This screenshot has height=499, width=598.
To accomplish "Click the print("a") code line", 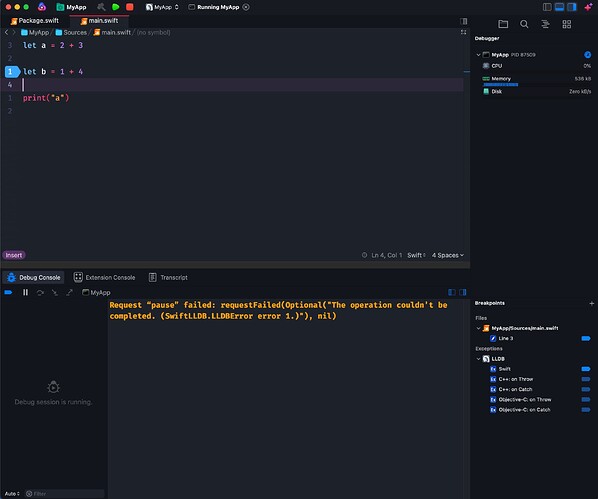I will 46,98.
